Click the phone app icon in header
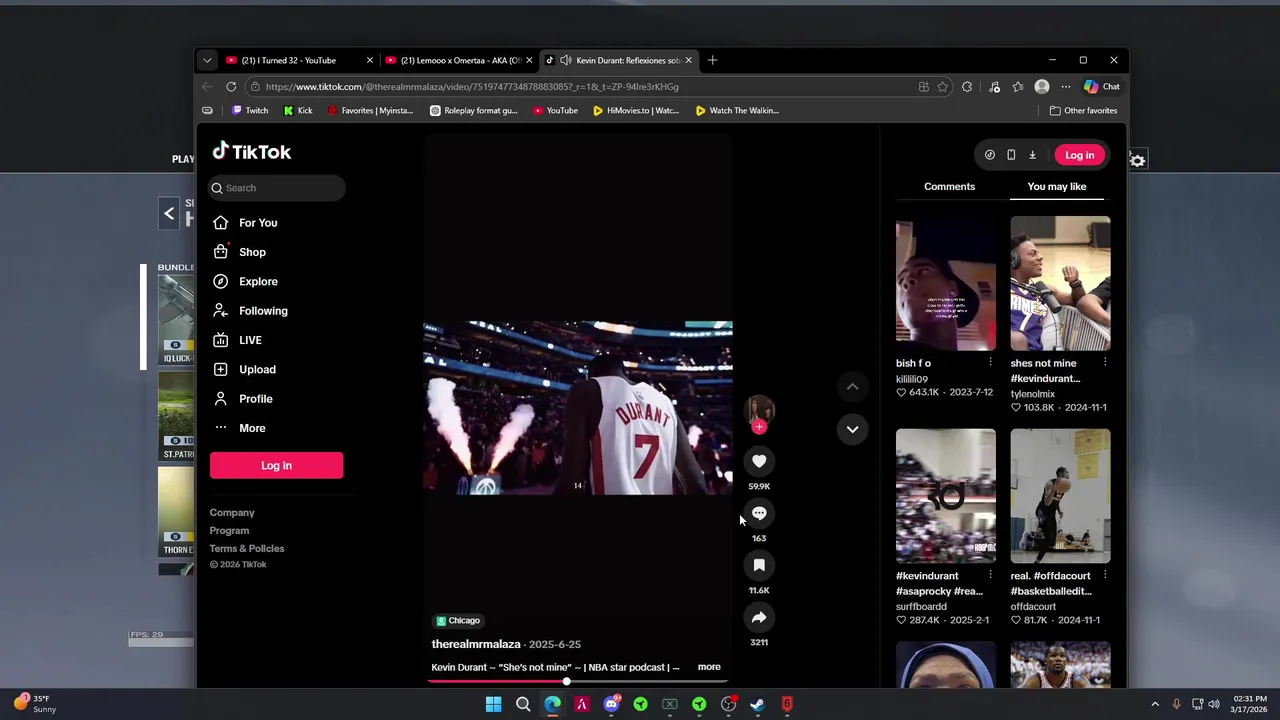Viewport: 1280px width, 720px height. click(x=1011, y=155)
